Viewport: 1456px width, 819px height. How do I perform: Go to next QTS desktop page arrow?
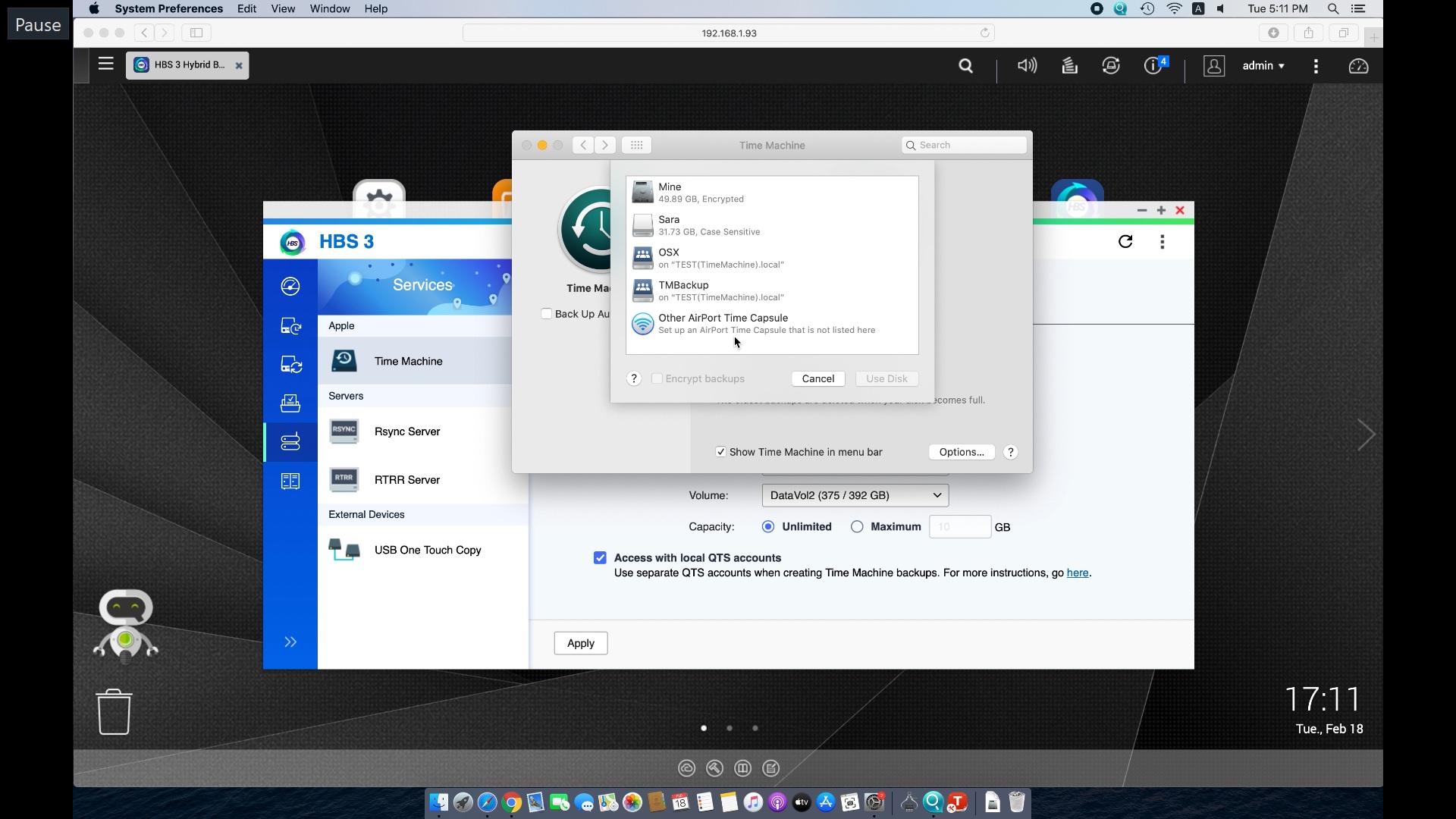click(1366, 435)
